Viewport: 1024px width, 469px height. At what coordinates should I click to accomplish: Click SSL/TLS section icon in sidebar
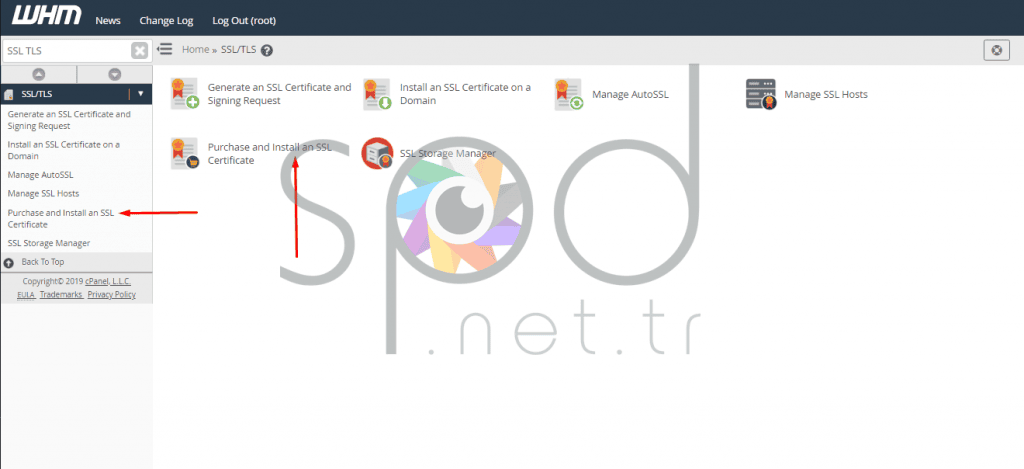[8, 95]
